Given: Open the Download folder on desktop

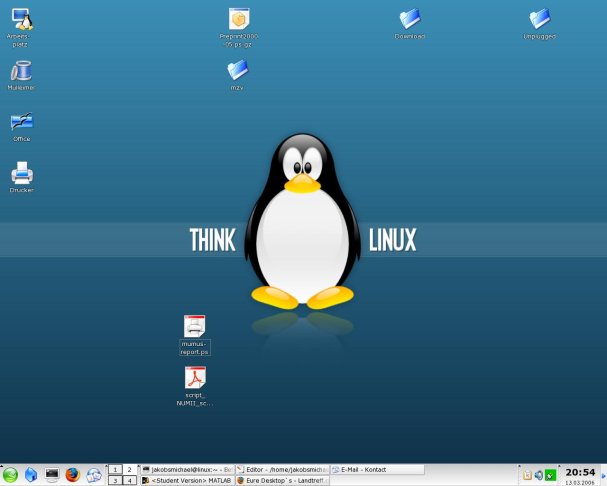Looking at the screenshot, I should (x=409, y=19).
